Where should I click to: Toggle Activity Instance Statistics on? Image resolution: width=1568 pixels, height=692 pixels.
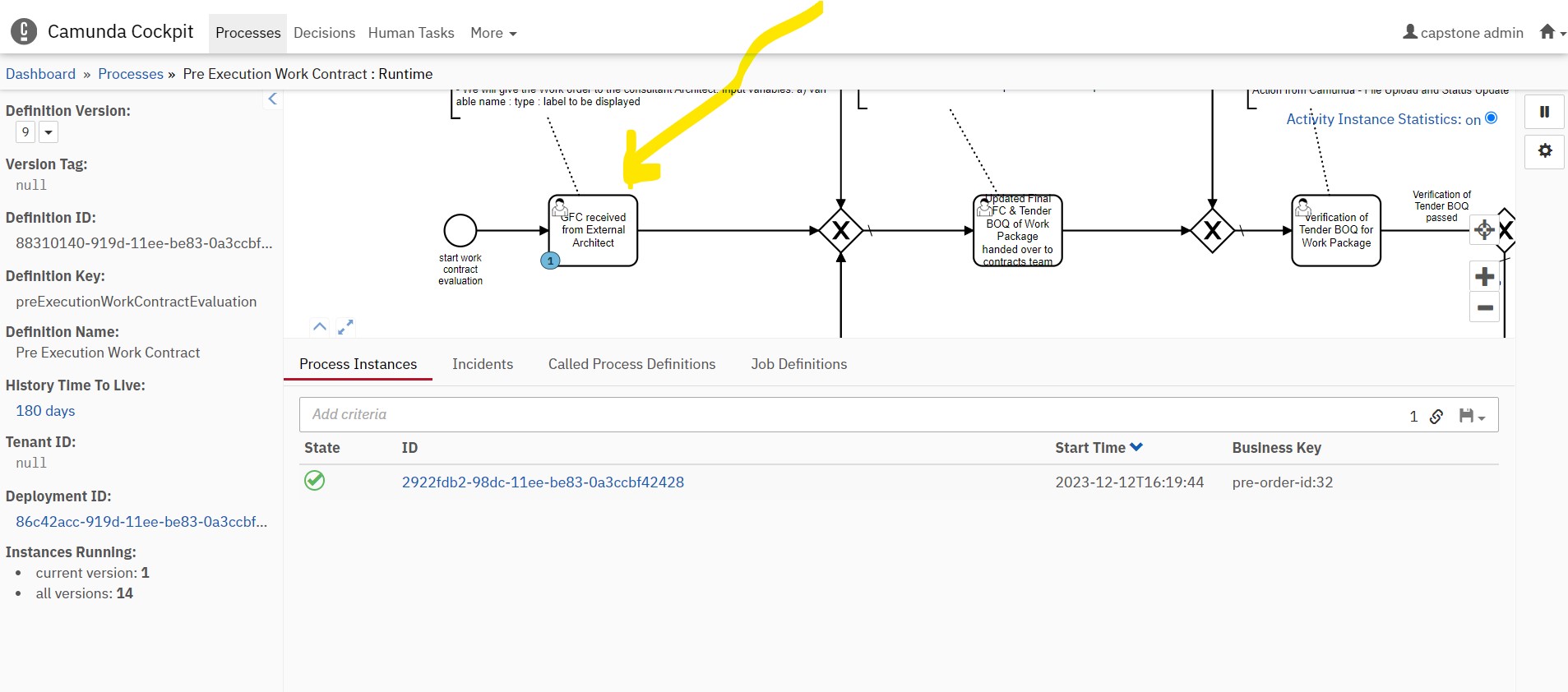[1491, 118]
